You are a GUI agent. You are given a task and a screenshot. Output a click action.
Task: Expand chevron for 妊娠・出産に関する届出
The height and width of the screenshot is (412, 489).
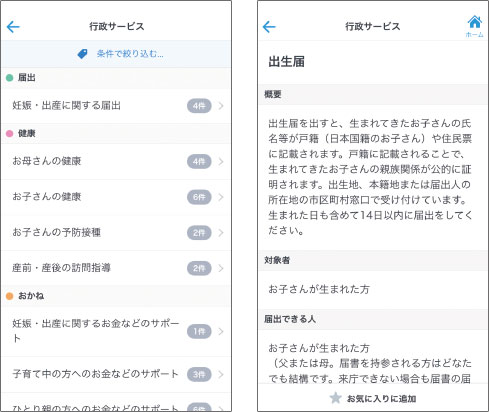point(221,106)
